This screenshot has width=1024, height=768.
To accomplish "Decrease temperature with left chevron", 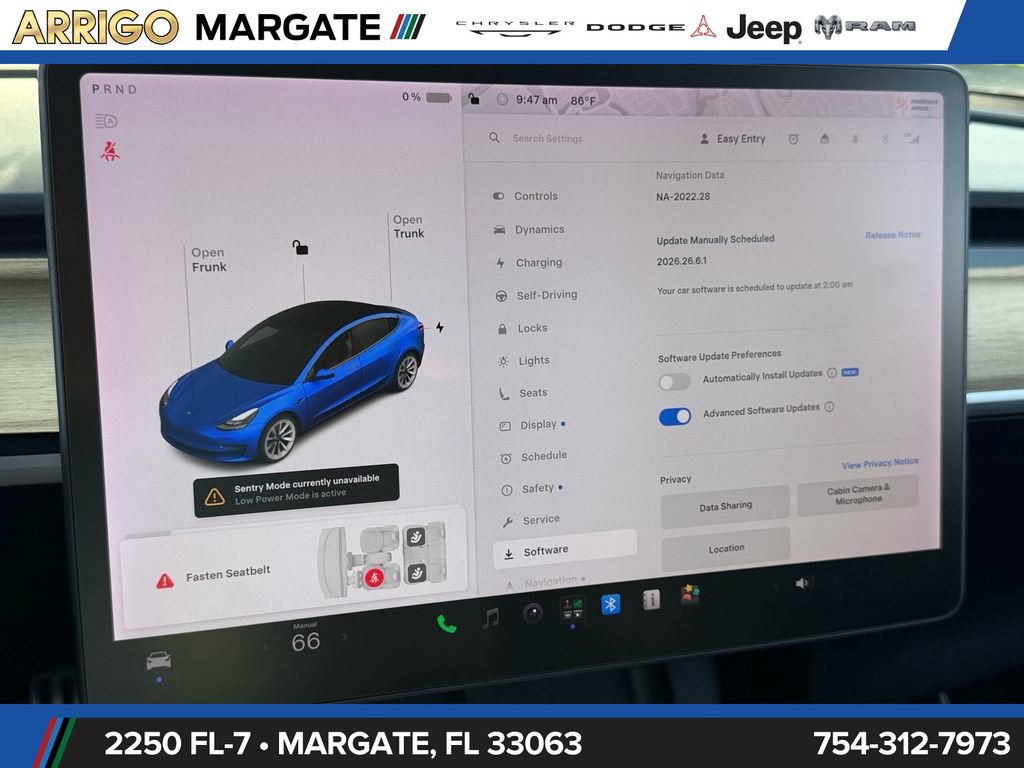I will [266, 647].
